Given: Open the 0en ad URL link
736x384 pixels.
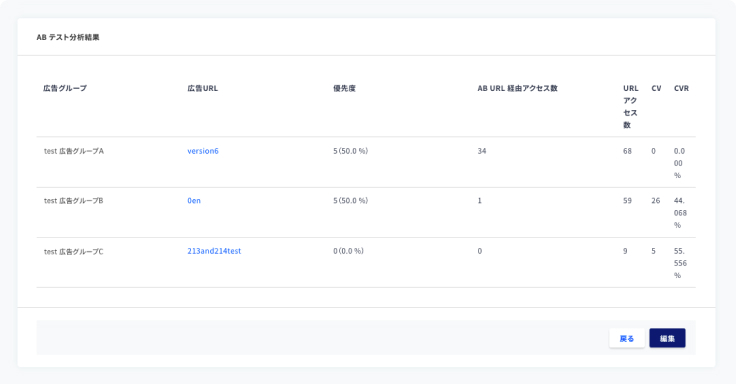Looking at the screenshot, I should pyautogui.click(x=194, y=201).
